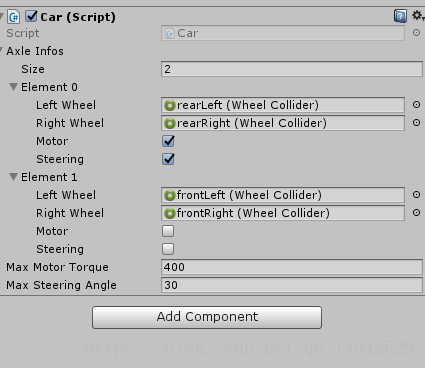
Task: Click the Add Component button
Action: (x=207, y=317)
